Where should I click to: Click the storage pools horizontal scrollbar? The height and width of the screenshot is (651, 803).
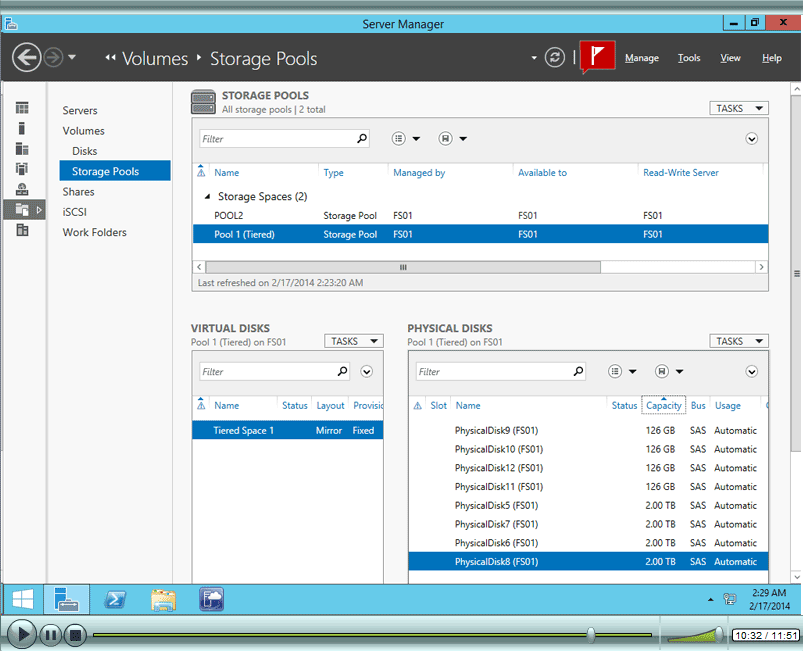pos(403,267)
